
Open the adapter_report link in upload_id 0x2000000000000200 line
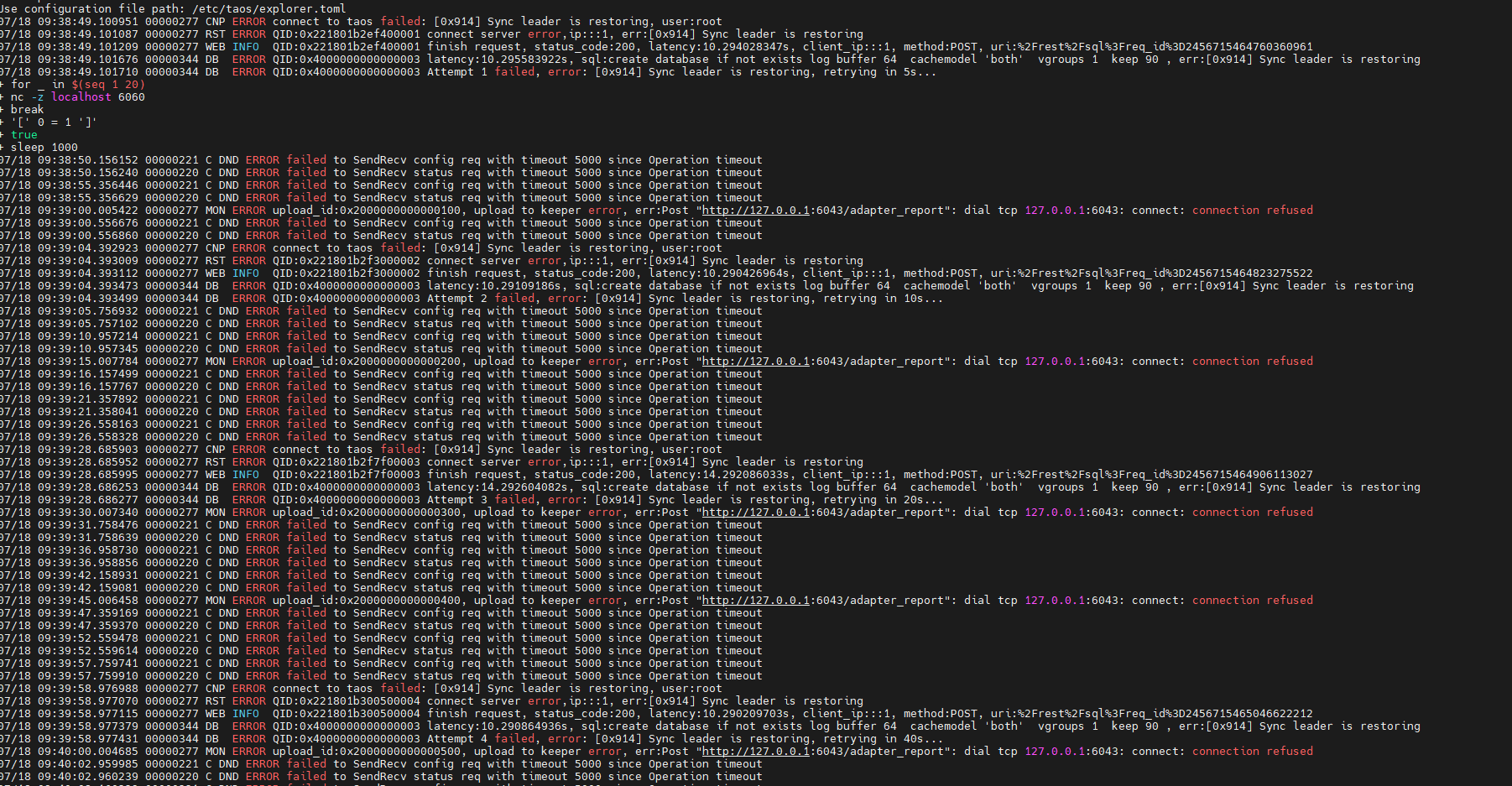[x=755, y=362]
